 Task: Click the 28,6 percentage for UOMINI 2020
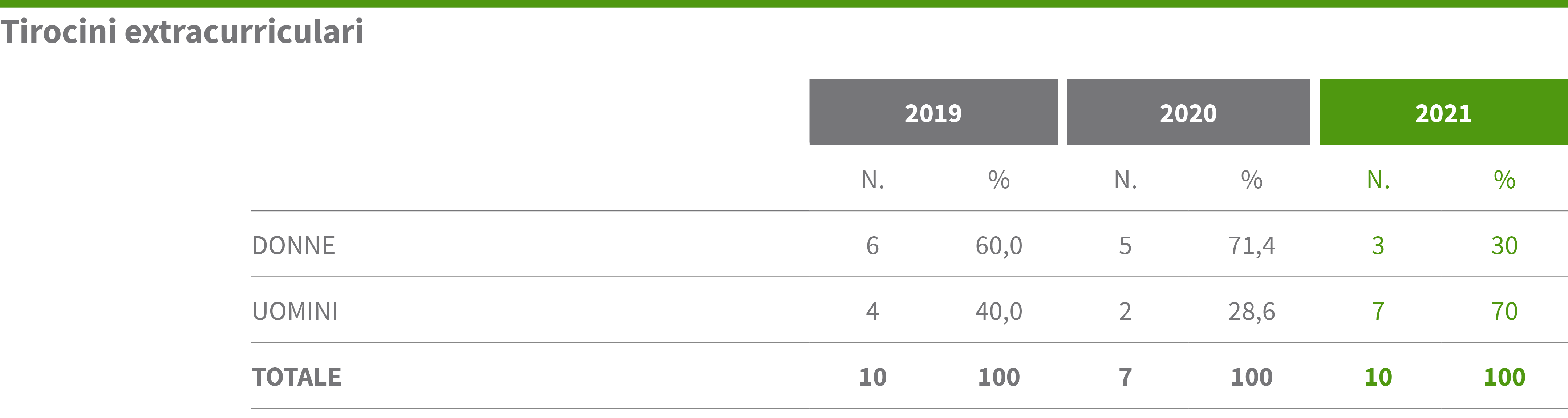1252,312
